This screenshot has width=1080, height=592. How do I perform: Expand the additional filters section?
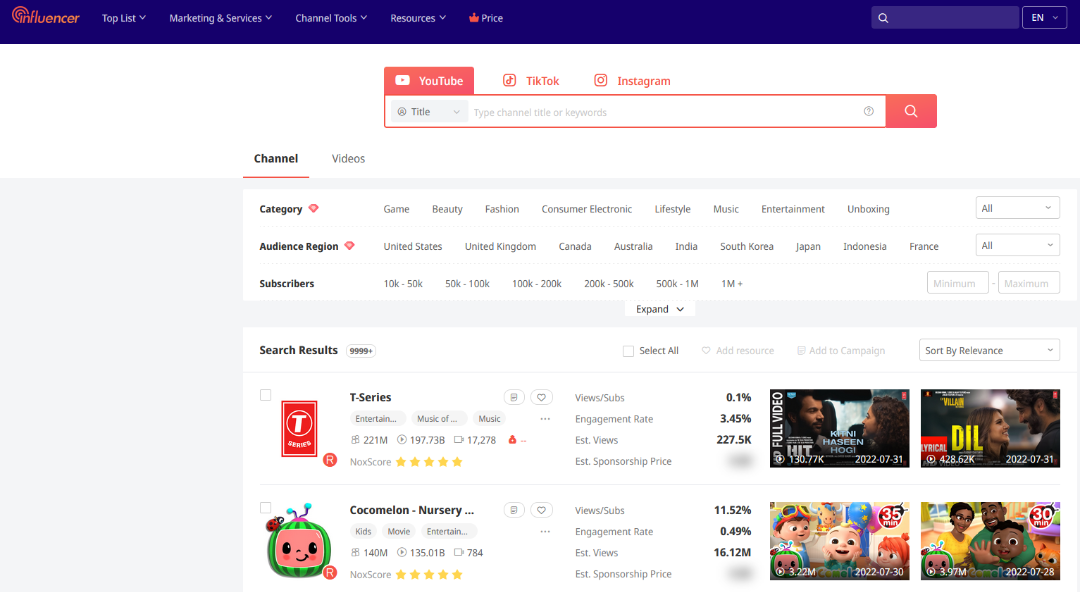[x=659, y=308]
